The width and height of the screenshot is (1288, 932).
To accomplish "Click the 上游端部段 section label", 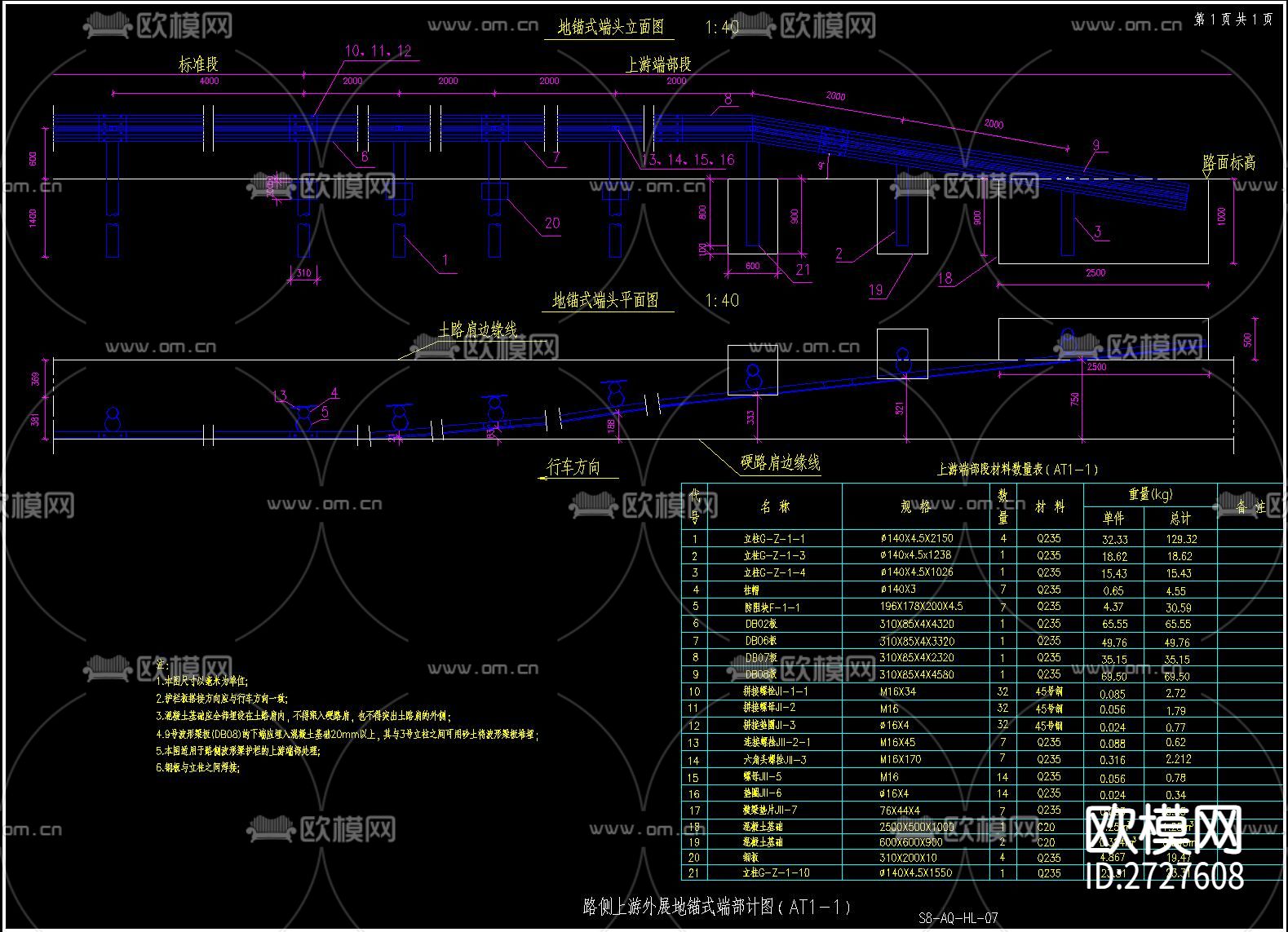I will [658, 65].
